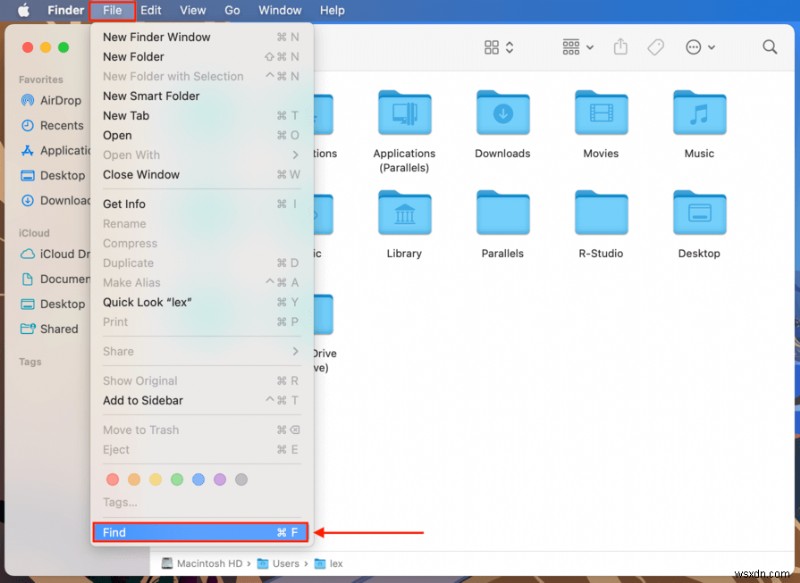
Task: Open the R-Studio folder
Action: coord(600,212)
